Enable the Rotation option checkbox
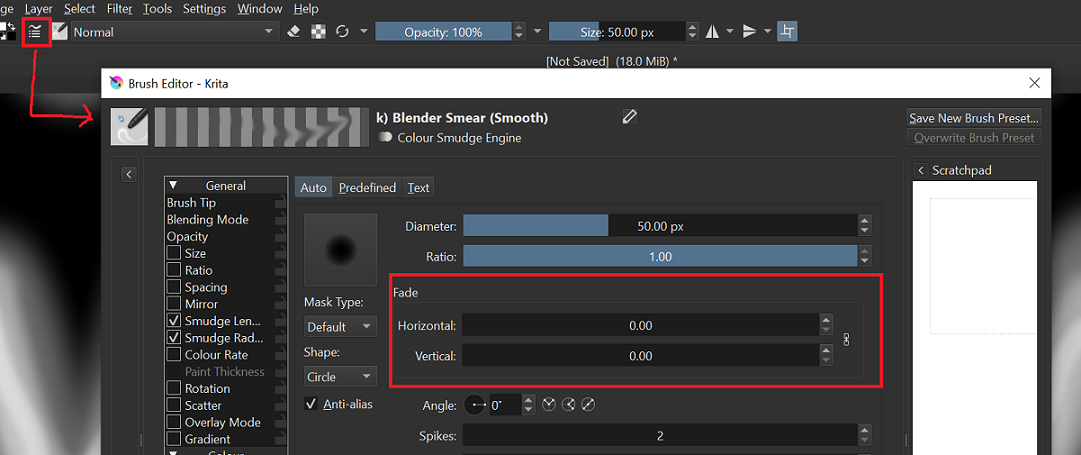The width and height of the screenshot is (1081, 455). point(174,388)
